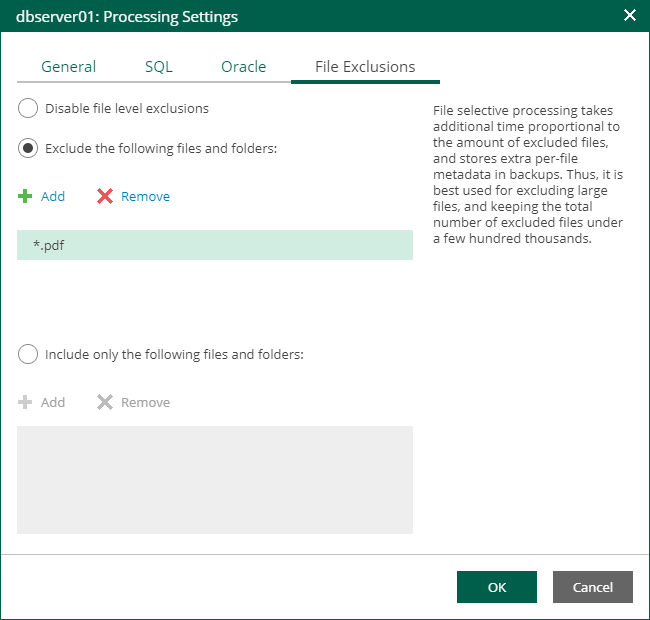The height and width of the screenshot is (620, 650).
Task: Enable Include only the following files option
Action: [28, 354]
